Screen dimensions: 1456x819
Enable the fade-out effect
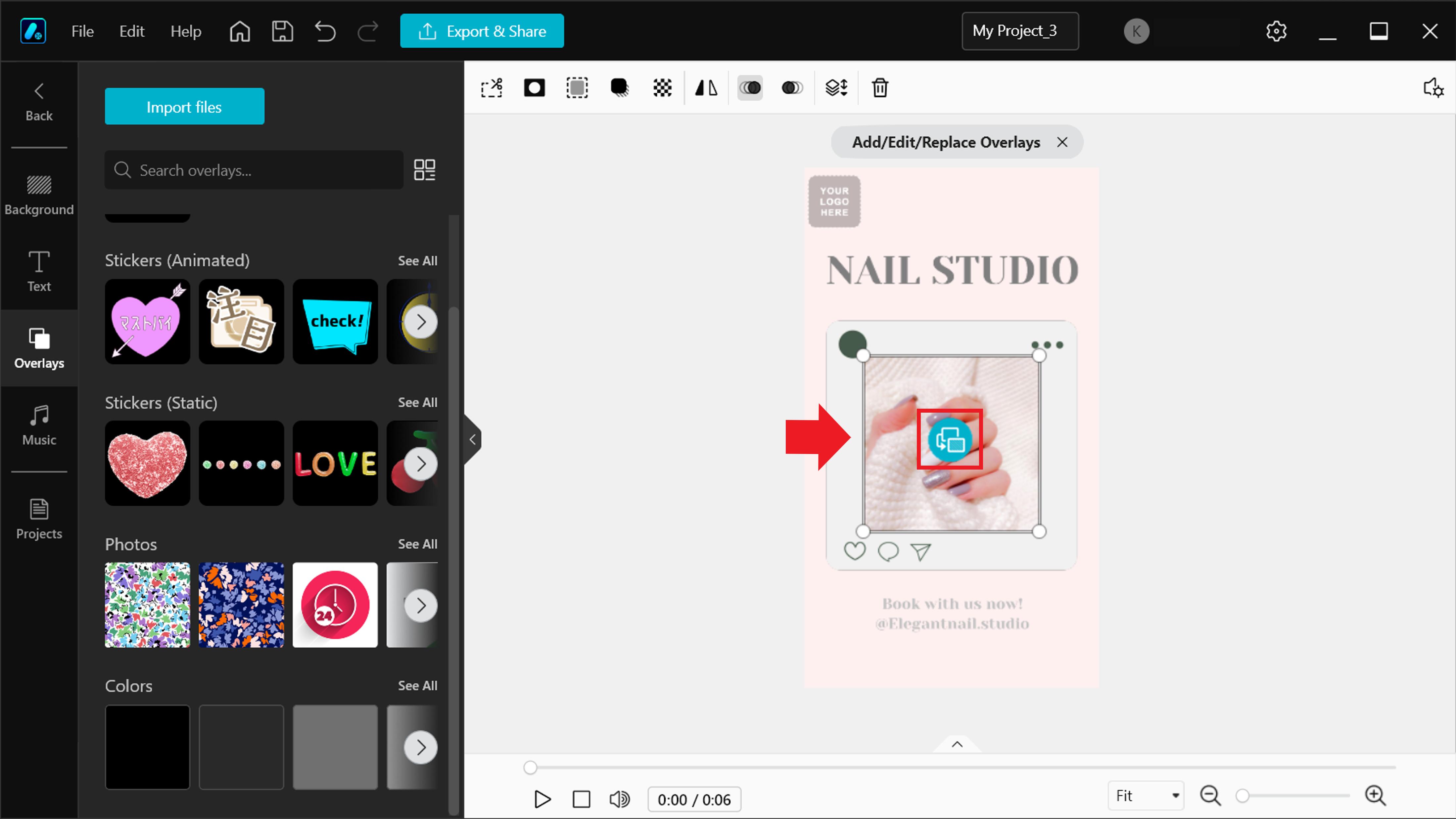pyautogui.click(x=791, y=88)
